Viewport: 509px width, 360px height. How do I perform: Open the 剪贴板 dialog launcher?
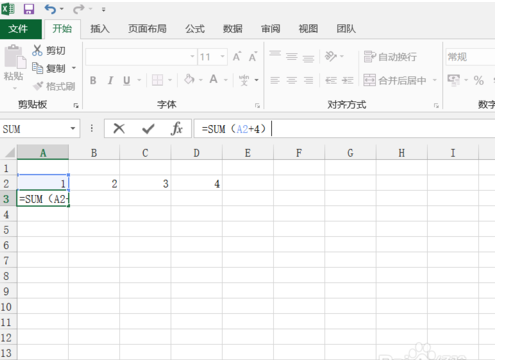pyautogui.click(x=76, y=105)
